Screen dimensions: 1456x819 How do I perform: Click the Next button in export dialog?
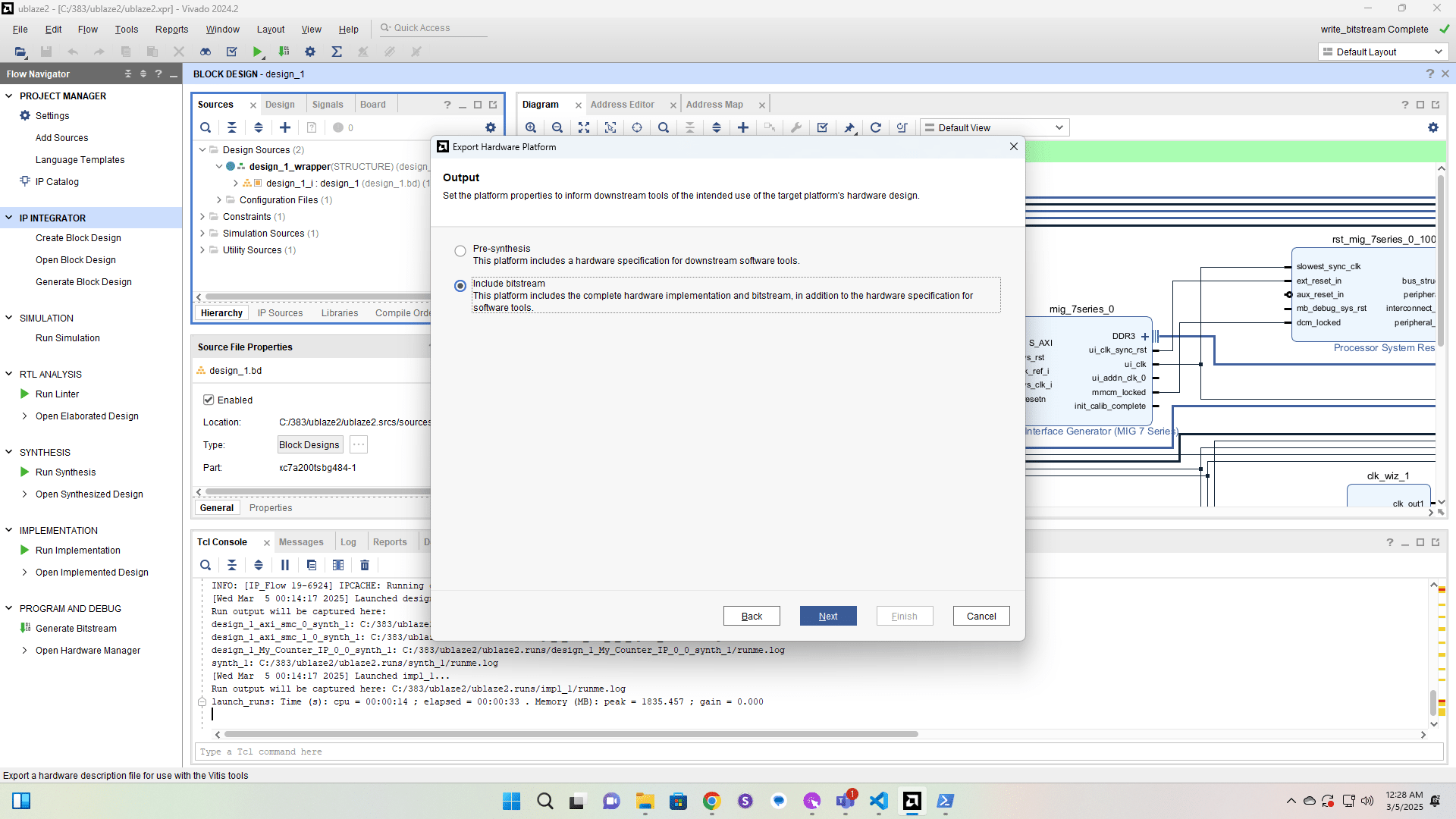tap(827, 616)
